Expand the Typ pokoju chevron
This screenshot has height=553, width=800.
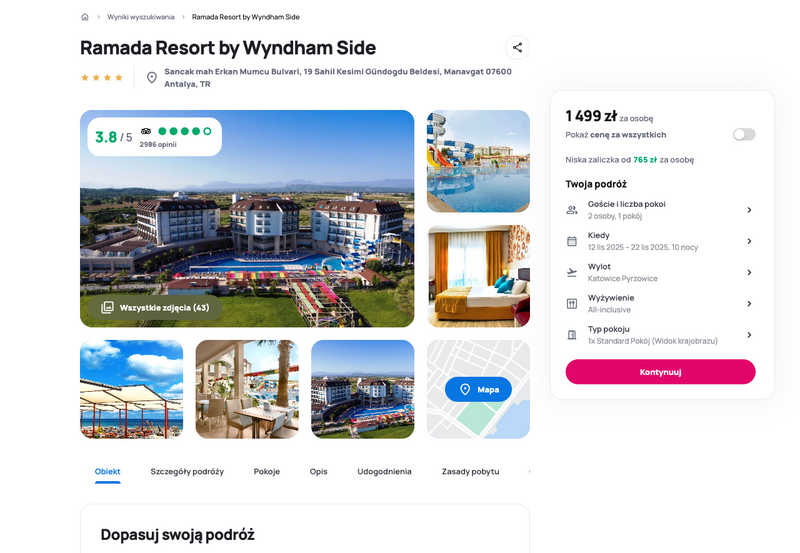coord(749,335)
